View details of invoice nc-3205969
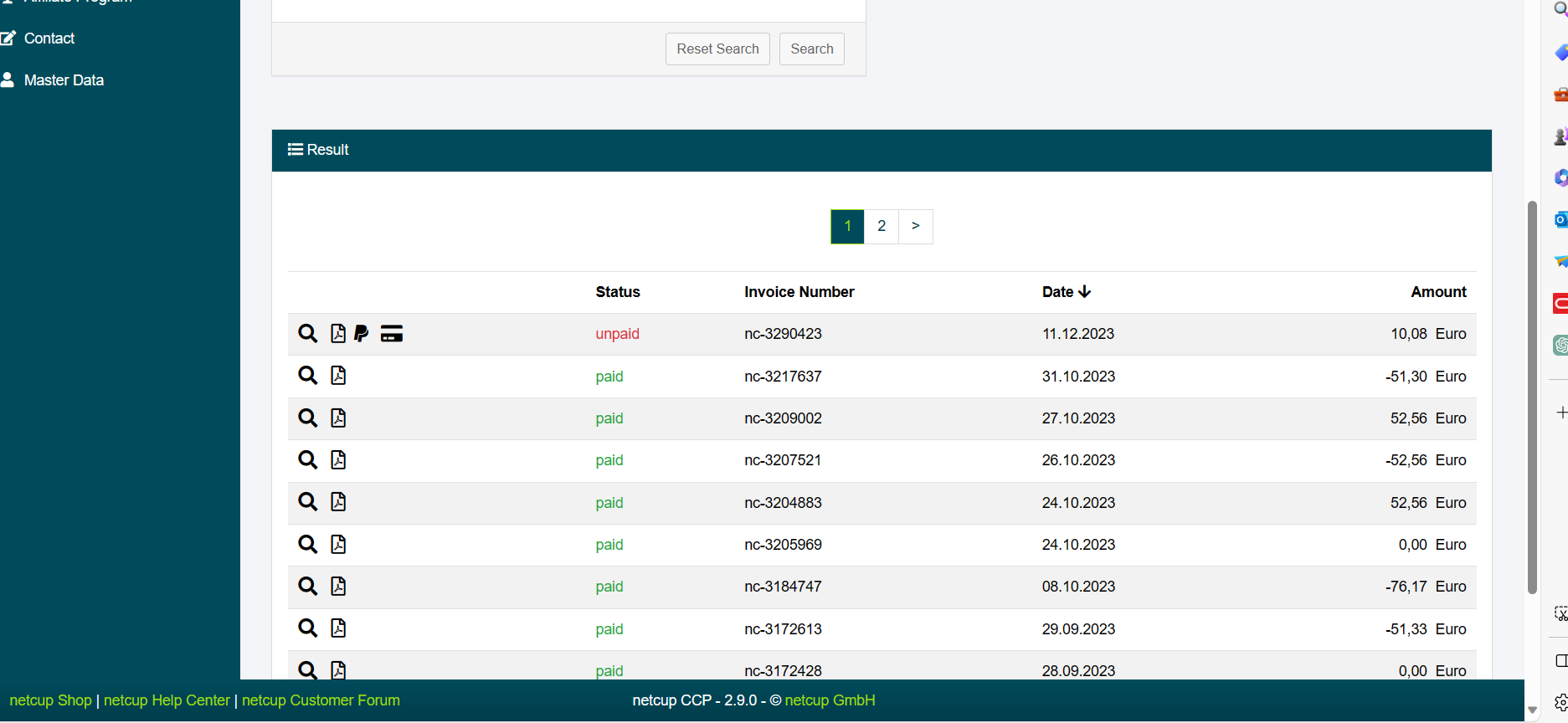 click(308, 544)
